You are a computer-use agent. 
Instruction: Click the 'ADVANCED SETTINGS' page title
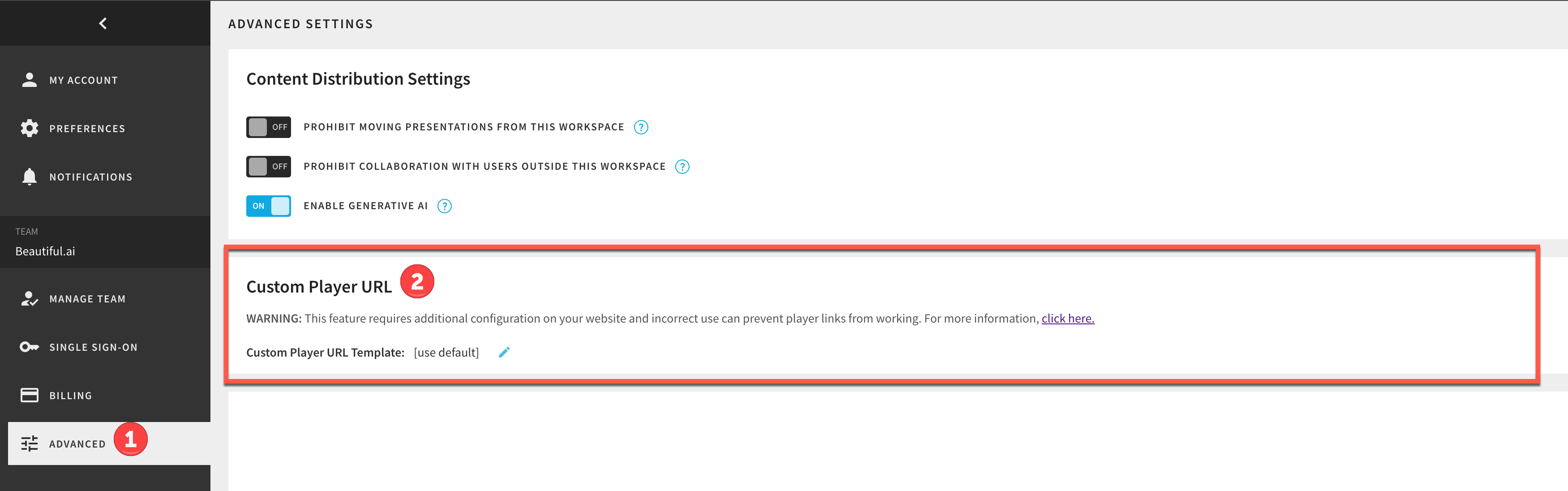[301, 24]
